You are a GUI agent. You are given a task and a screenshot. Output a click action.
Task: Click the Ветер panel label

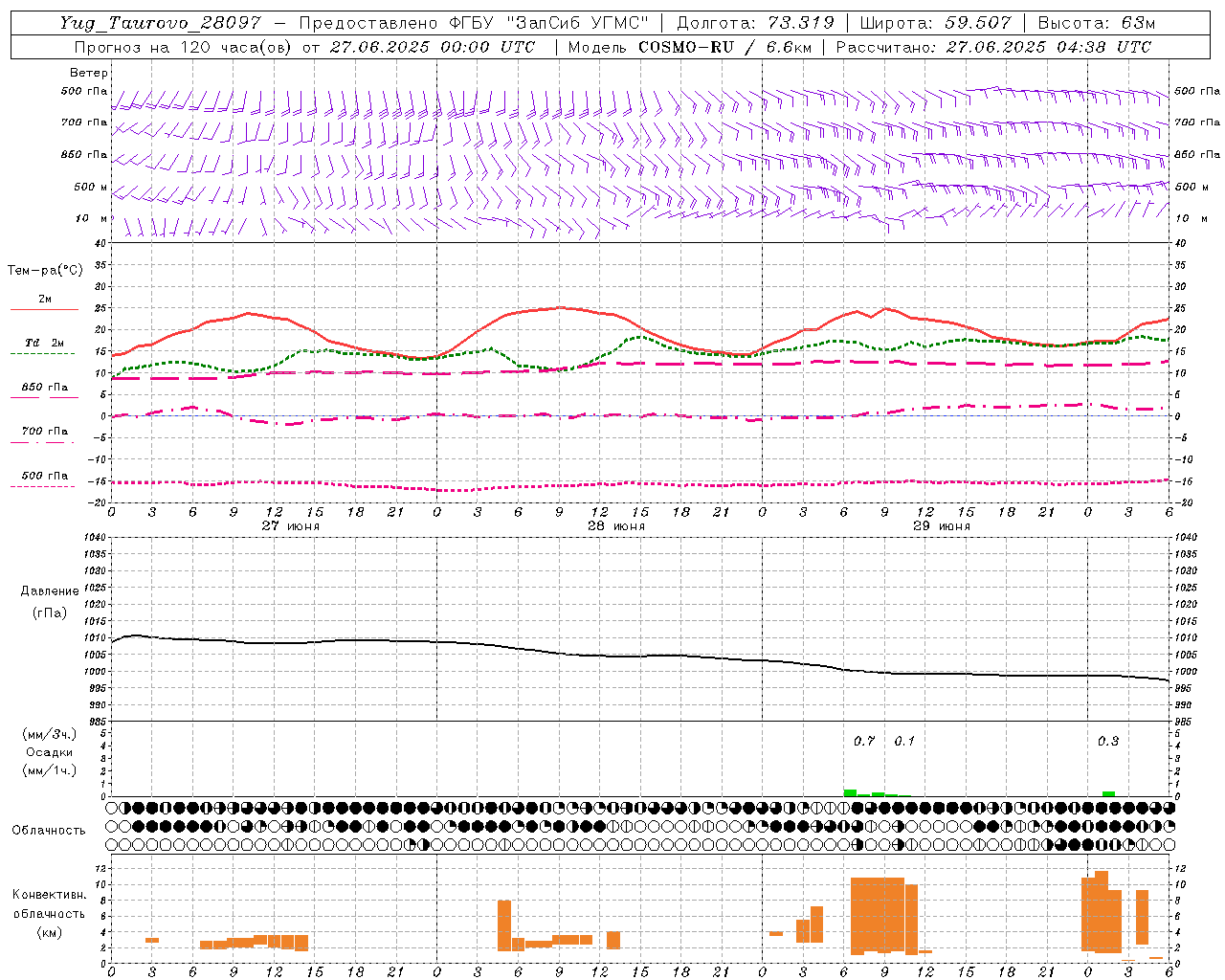[x=89, y=73]
